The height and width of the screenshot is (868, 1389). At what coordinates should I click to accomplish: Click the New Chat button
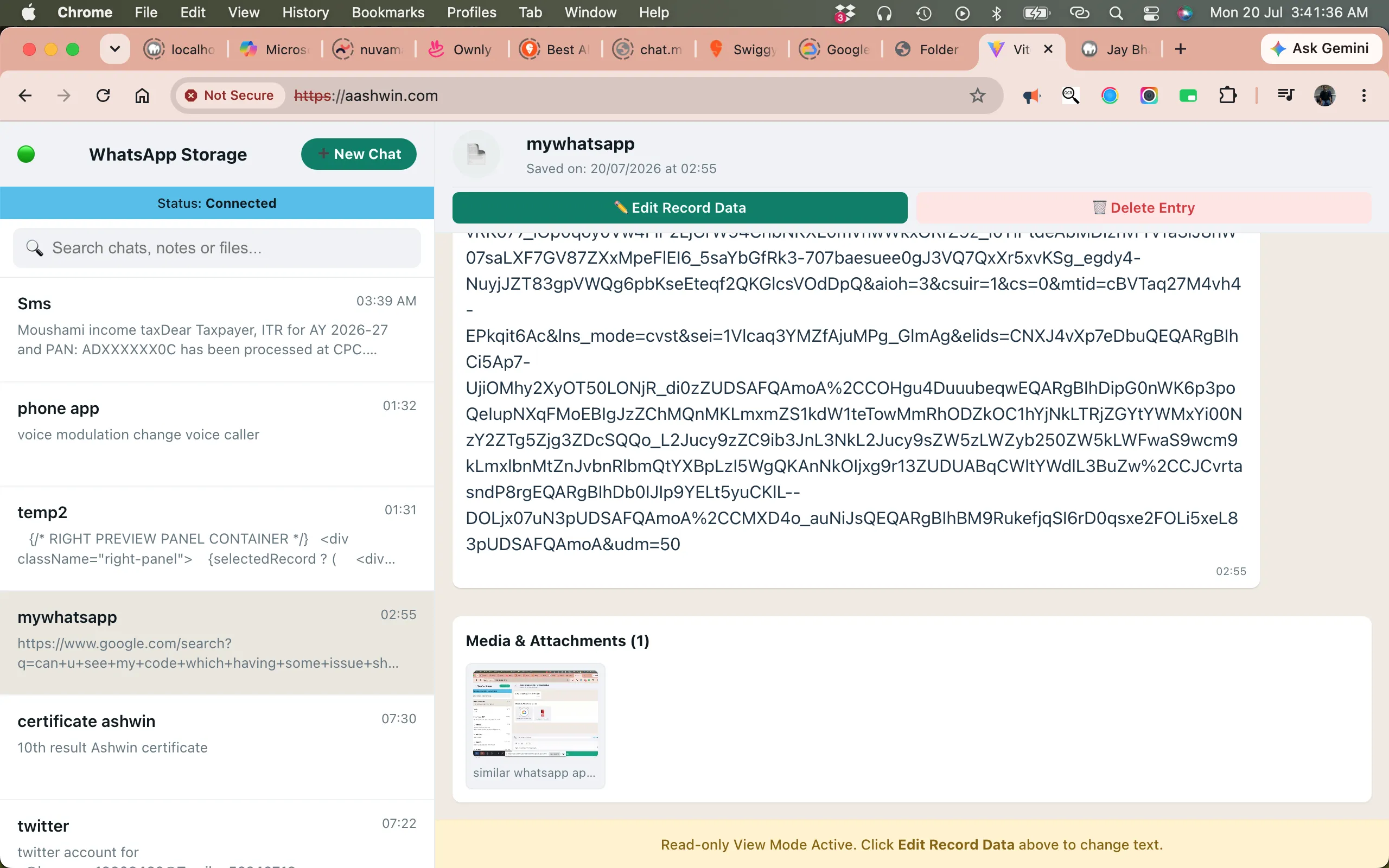[x=359, y=154]
